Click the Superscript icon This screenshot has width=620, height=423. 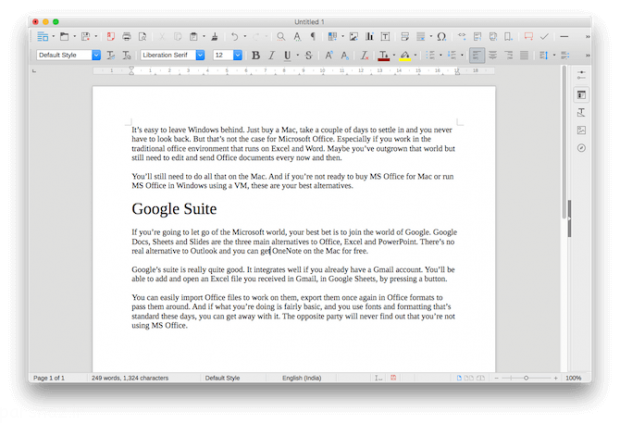[x=329, y=55]
